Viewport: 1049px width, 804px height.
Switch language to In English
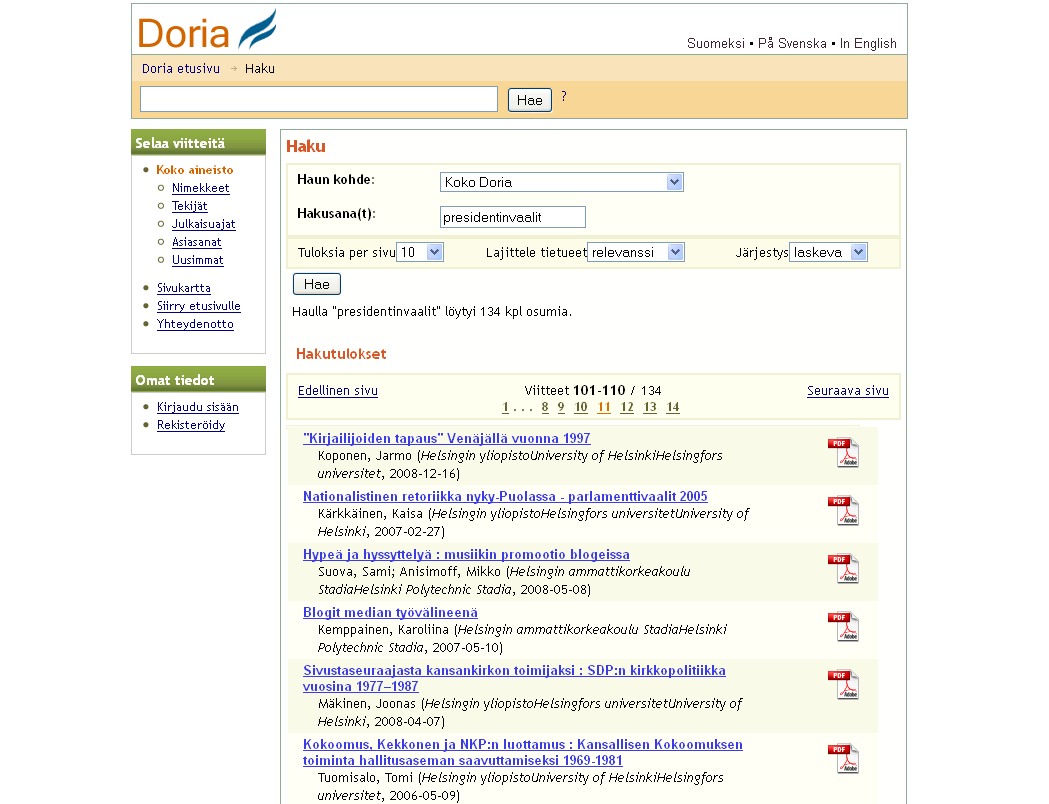(x=868, y=43)
